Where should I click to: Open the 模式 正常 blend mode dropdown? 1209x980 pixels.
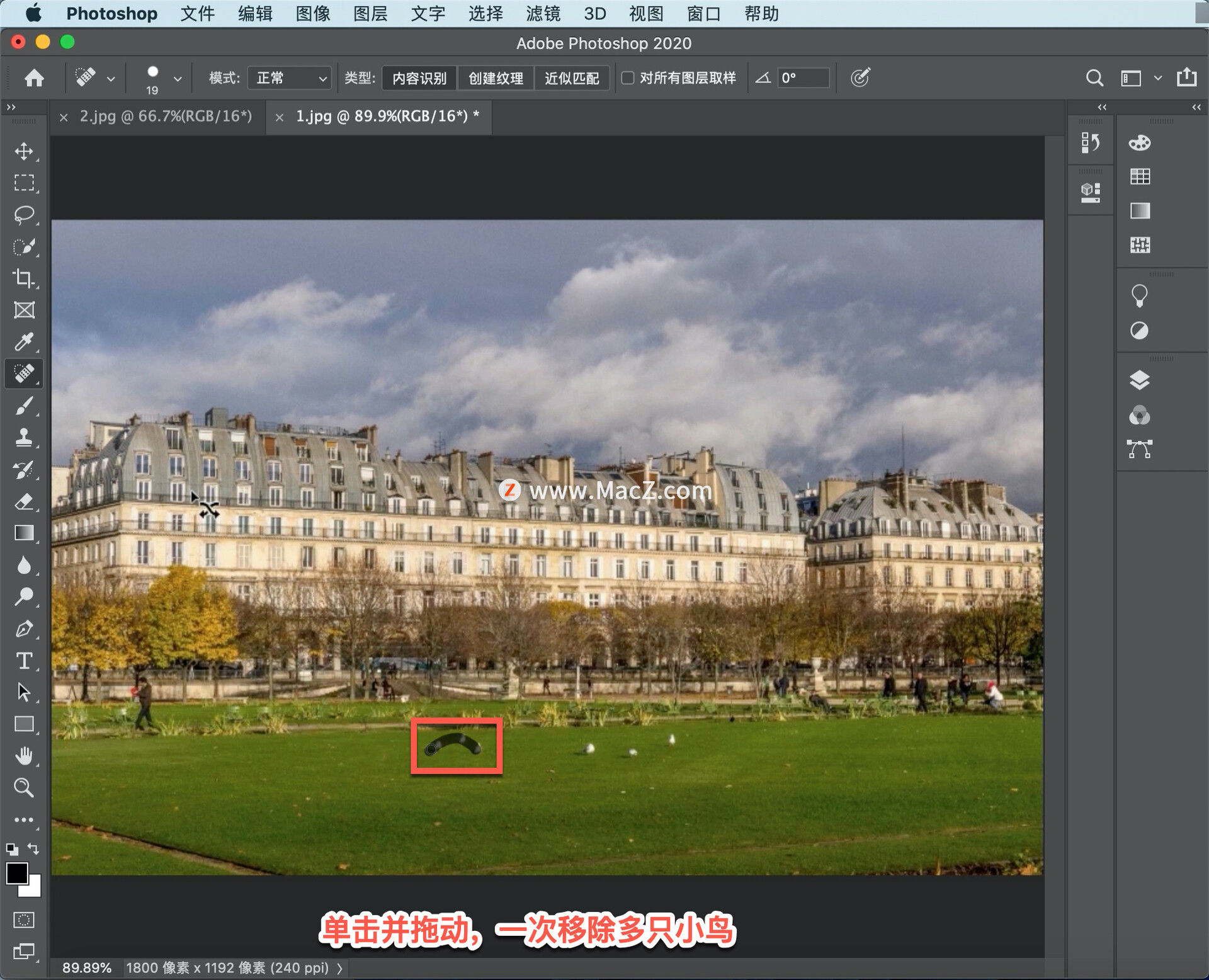coord(290,78)
